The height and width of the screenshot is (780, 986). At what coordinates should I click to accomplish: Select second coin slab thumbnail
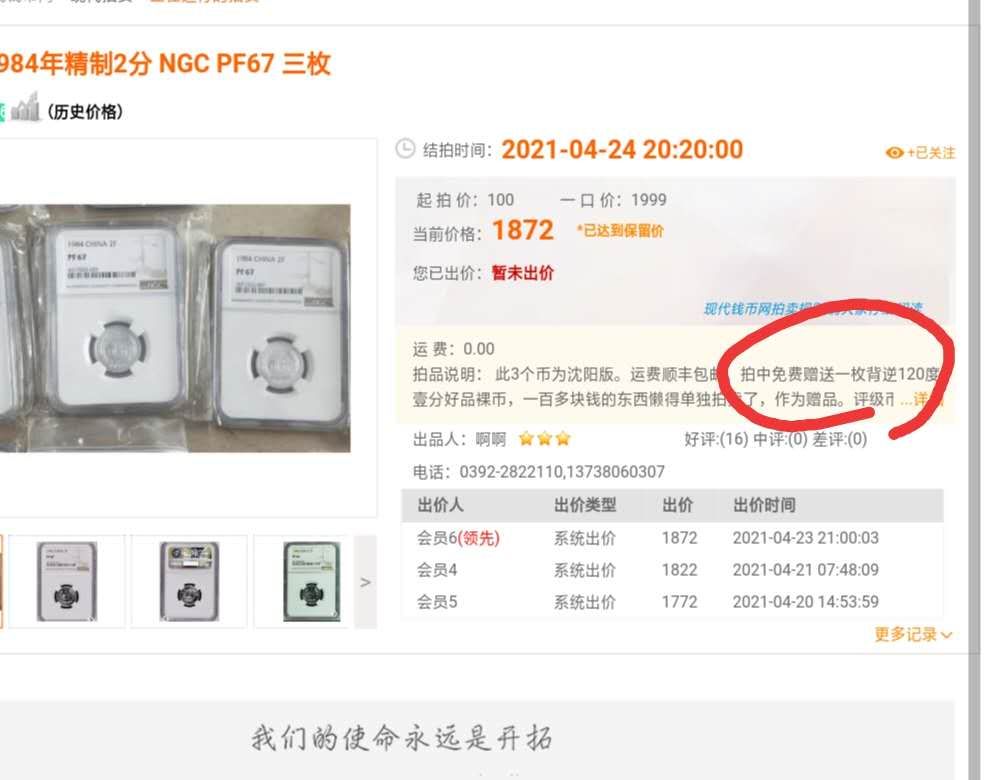[x=189, y=581]
